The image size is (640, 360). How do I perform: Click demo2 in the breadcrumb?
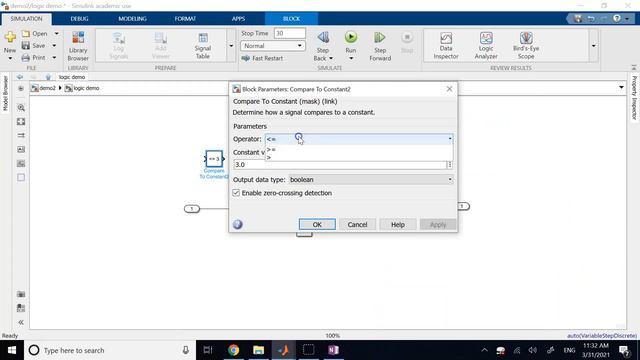[x=47, y=88]
